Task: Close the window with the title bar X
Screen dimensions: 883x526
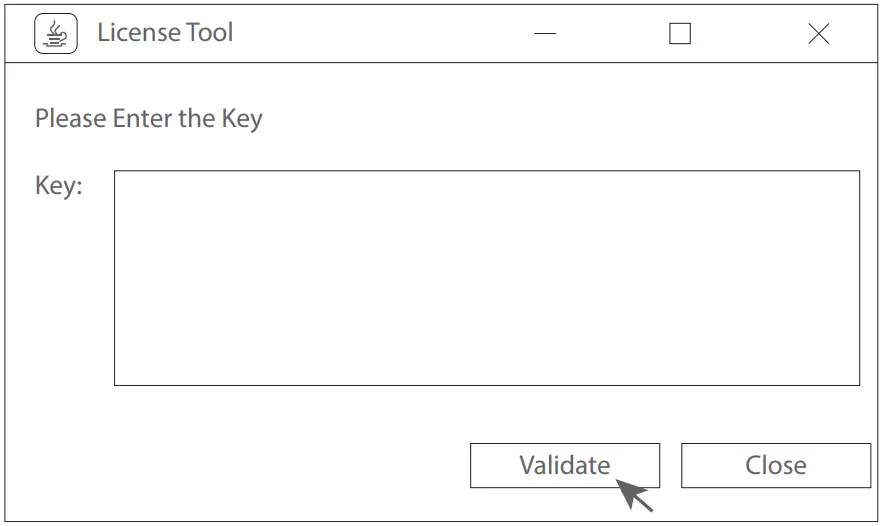Action: click(x=818, y=34)
